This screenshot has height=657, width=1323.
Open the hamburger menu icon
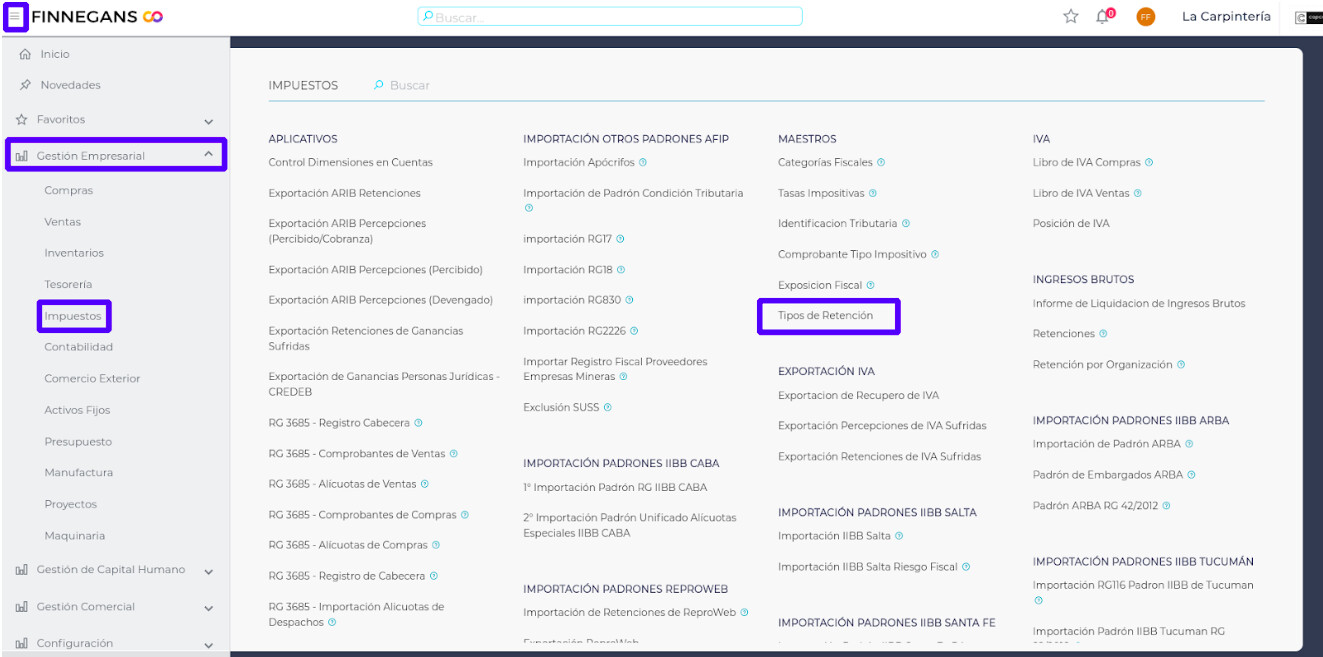tap(15, 17)
